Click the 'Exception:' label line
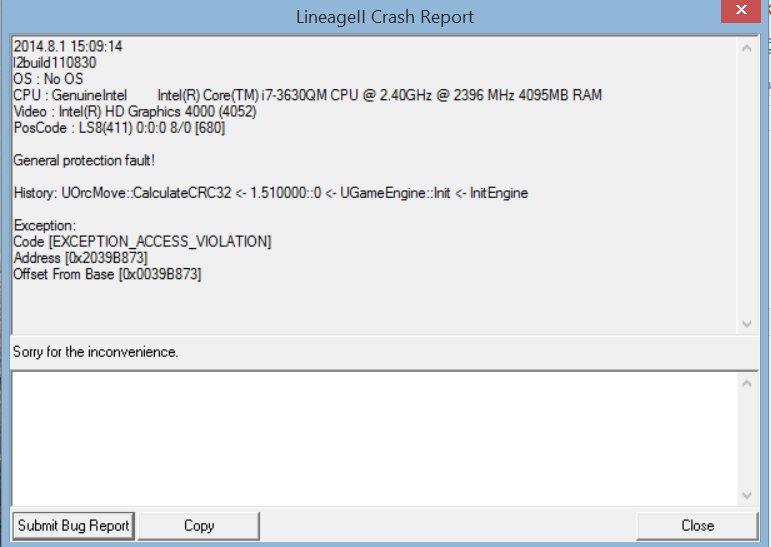This screenshot has width=771, height=547. (45, 225)
